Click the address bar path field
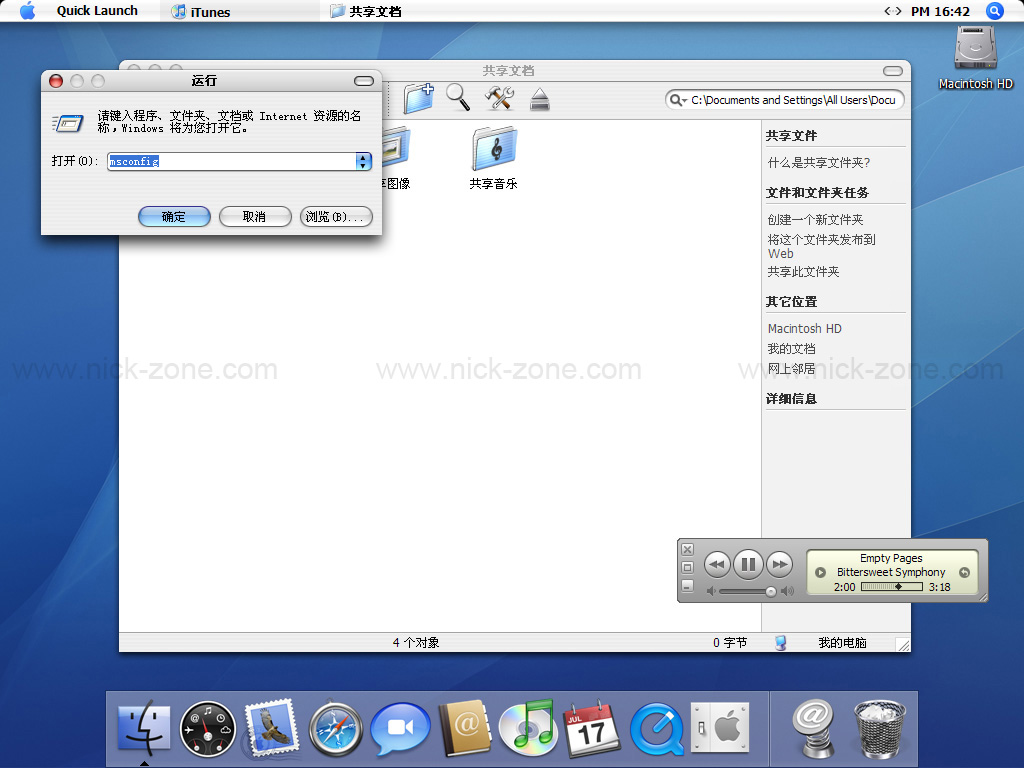 point(793,100)
